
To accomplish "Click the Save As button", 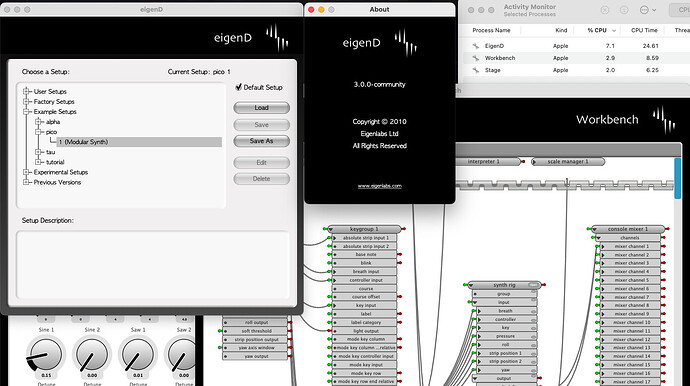I will (261, 141).
